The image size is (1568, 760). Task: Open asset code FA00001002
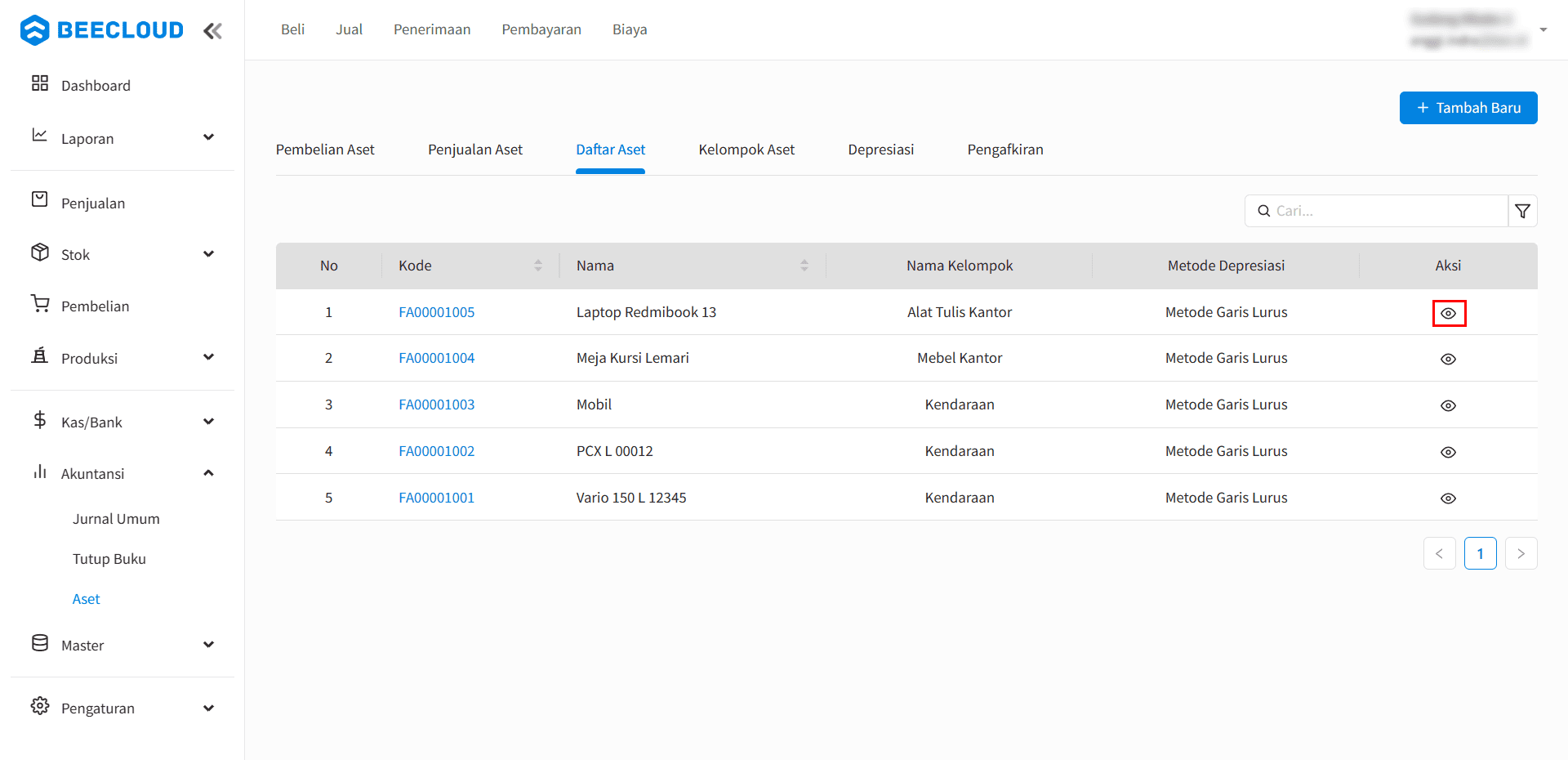click(x=436, y=451)
